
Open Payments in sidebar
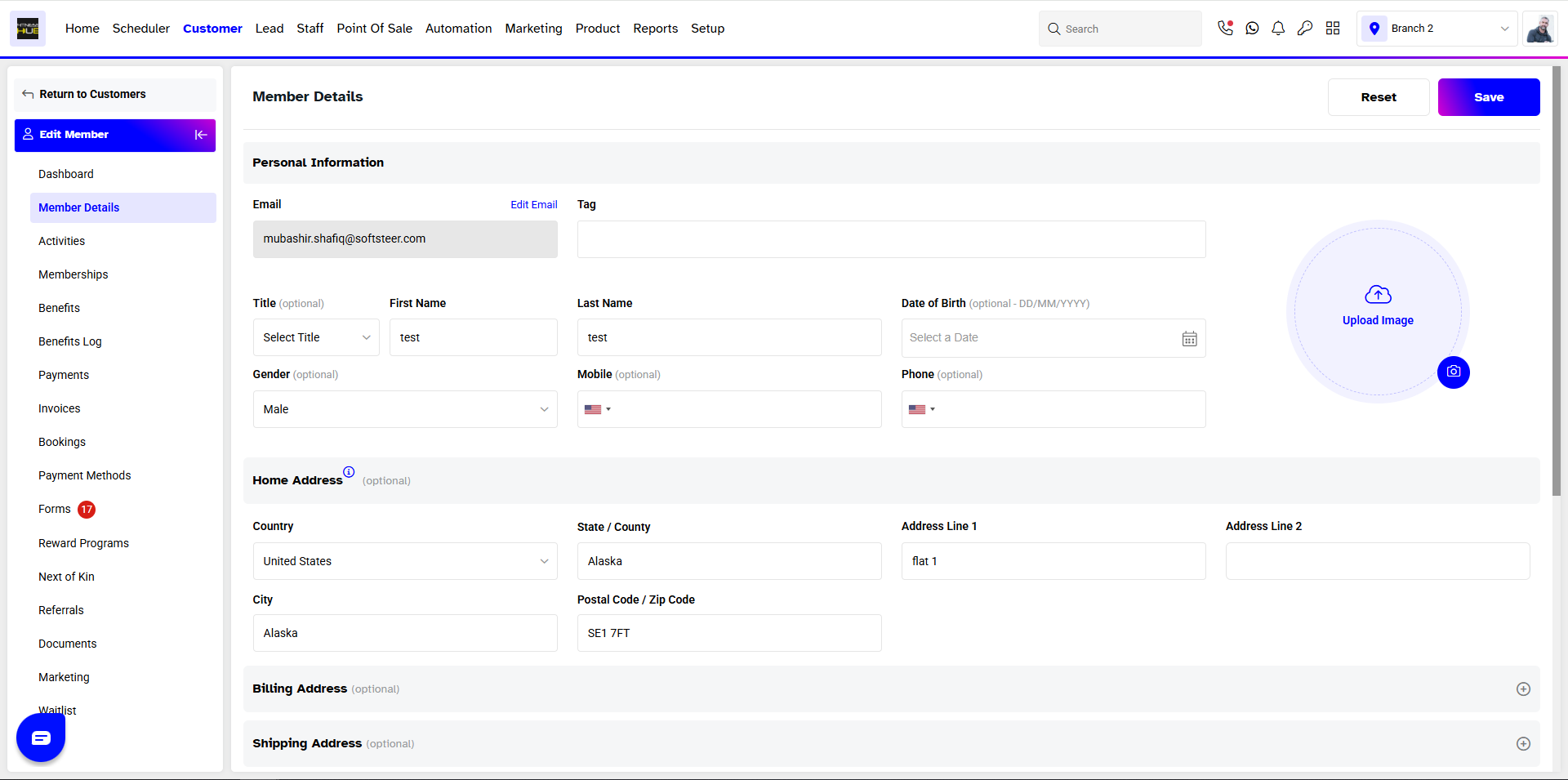point(64,375)
